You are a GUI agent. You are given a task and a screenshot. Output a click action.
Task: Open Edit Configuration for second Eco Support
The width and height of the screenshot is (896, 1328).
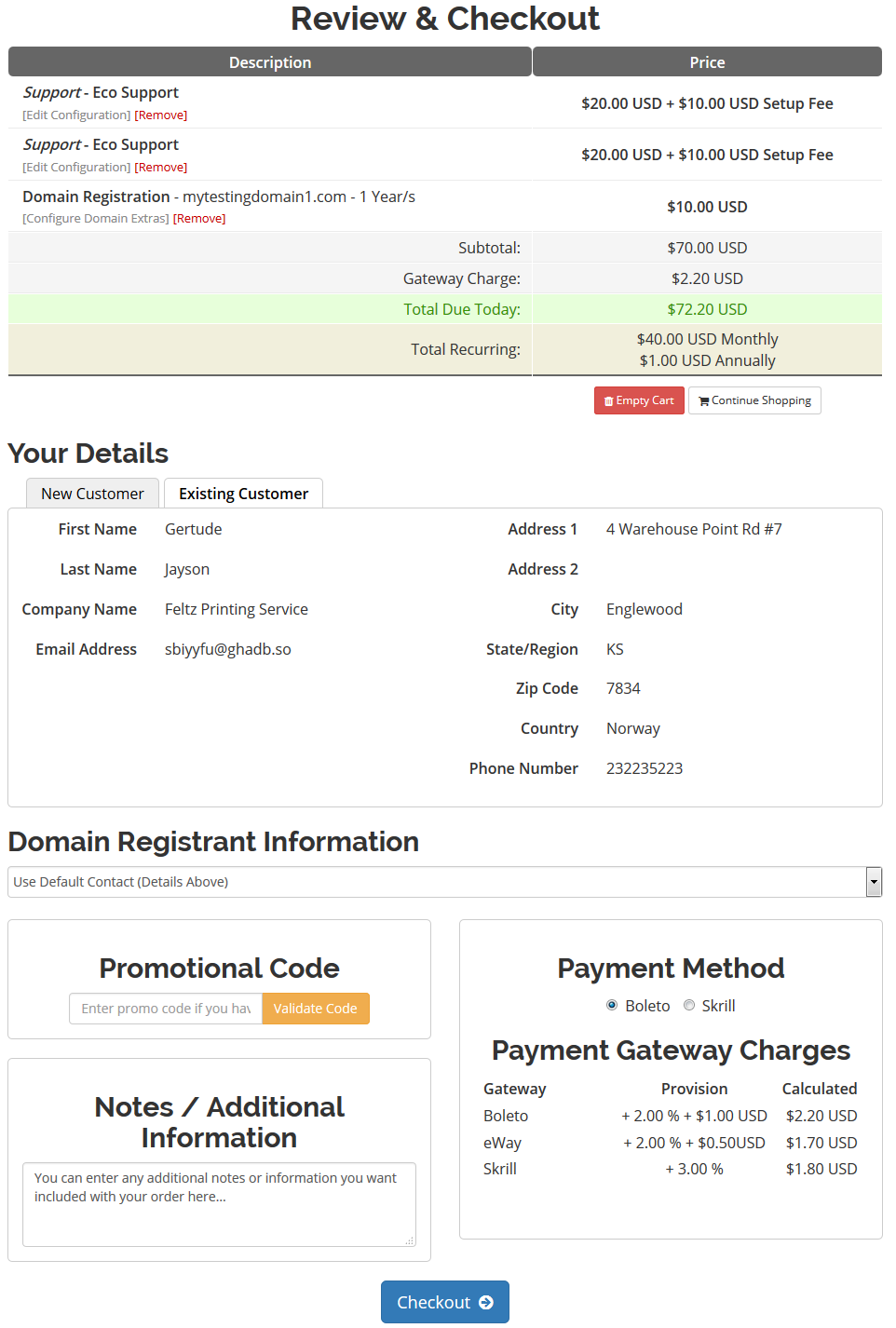pos(75,166)
